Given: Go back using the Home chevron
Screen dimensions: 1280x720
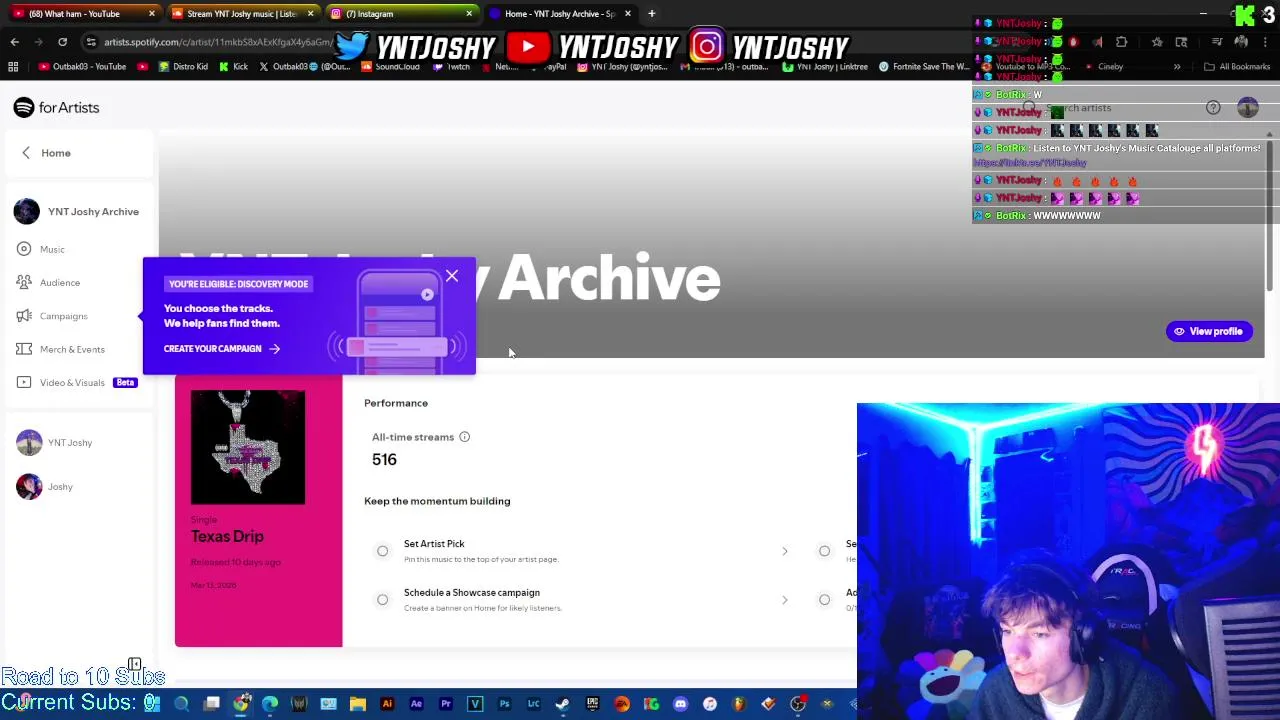Looking at the screenshot, I should click(26, 153).
